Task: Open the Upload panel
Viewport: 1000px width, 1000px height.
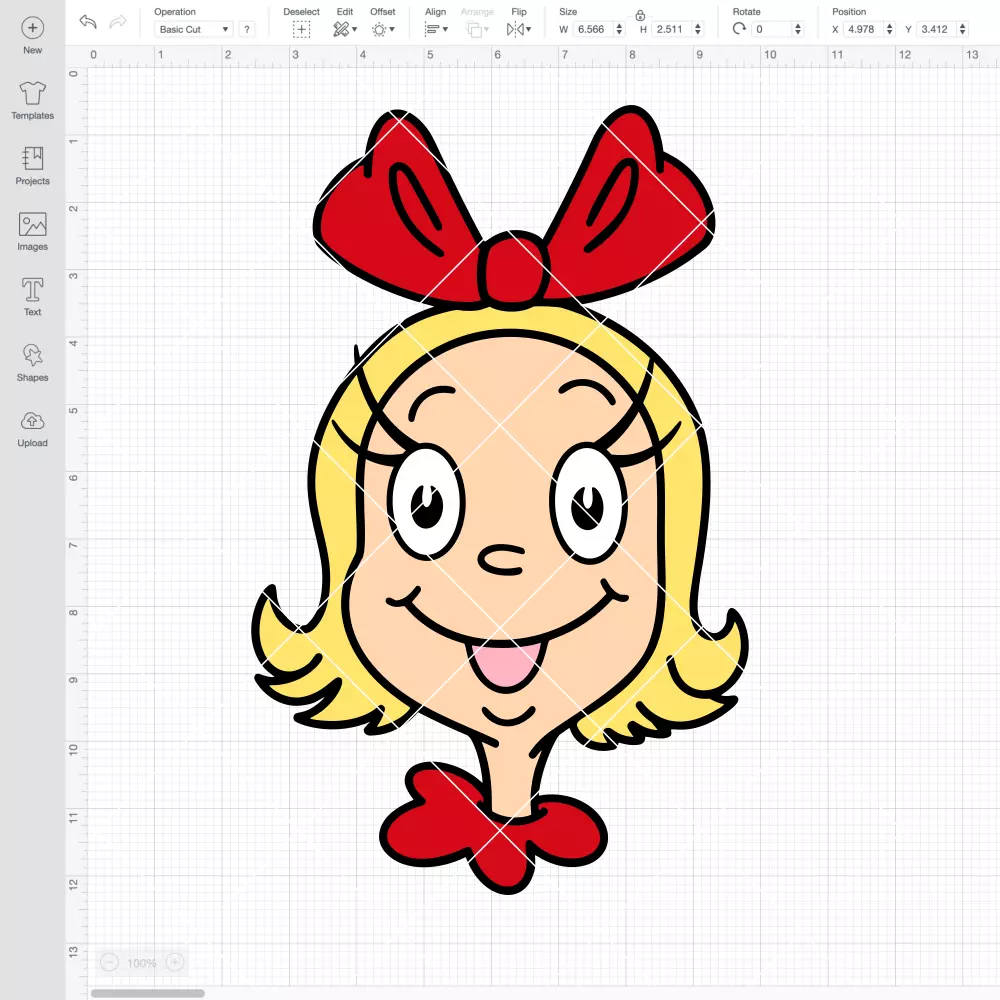Action: pos(33,428)
